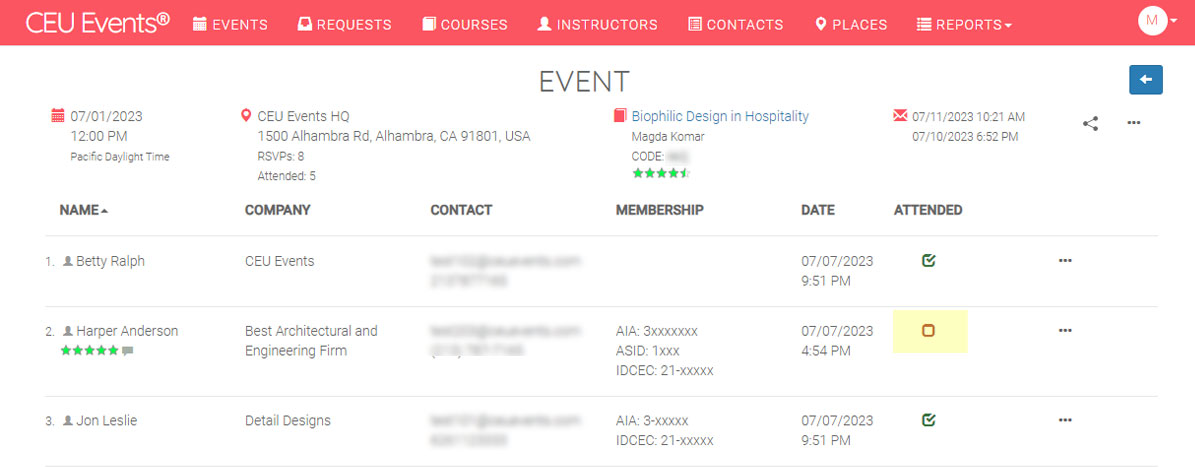1195x467 pixels.
Task: Click Best Architectural and Engineering Firm
Action: 311,341
